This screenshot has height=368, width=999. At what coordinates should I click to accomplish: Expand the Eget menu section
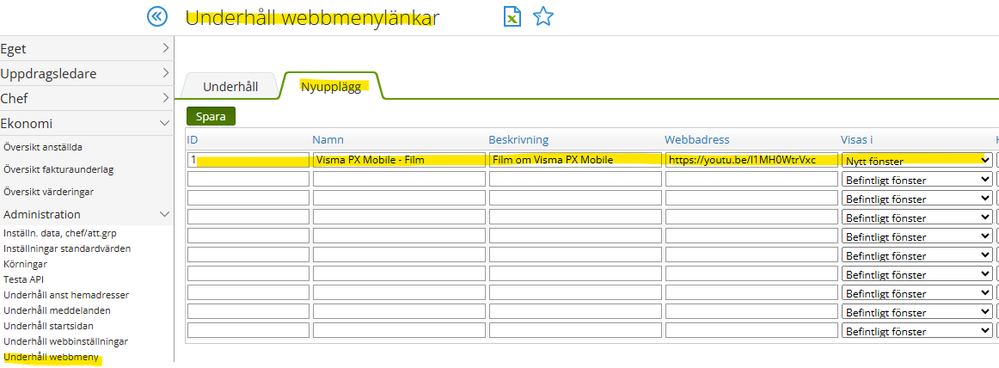[x=86, y=48]
